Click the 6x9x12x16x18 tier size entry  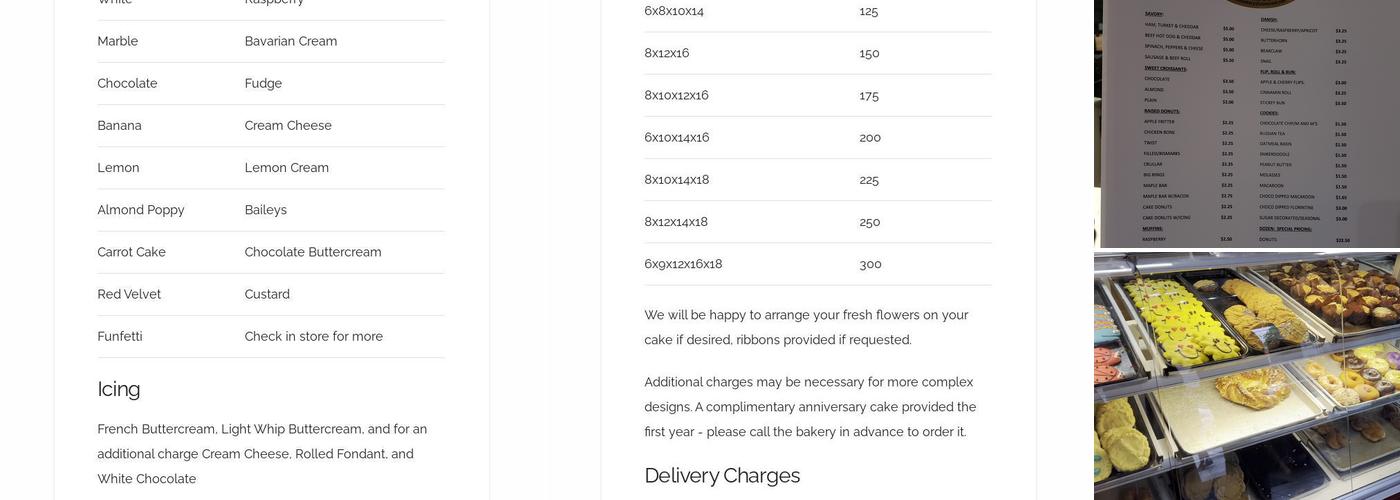(683, 264)
